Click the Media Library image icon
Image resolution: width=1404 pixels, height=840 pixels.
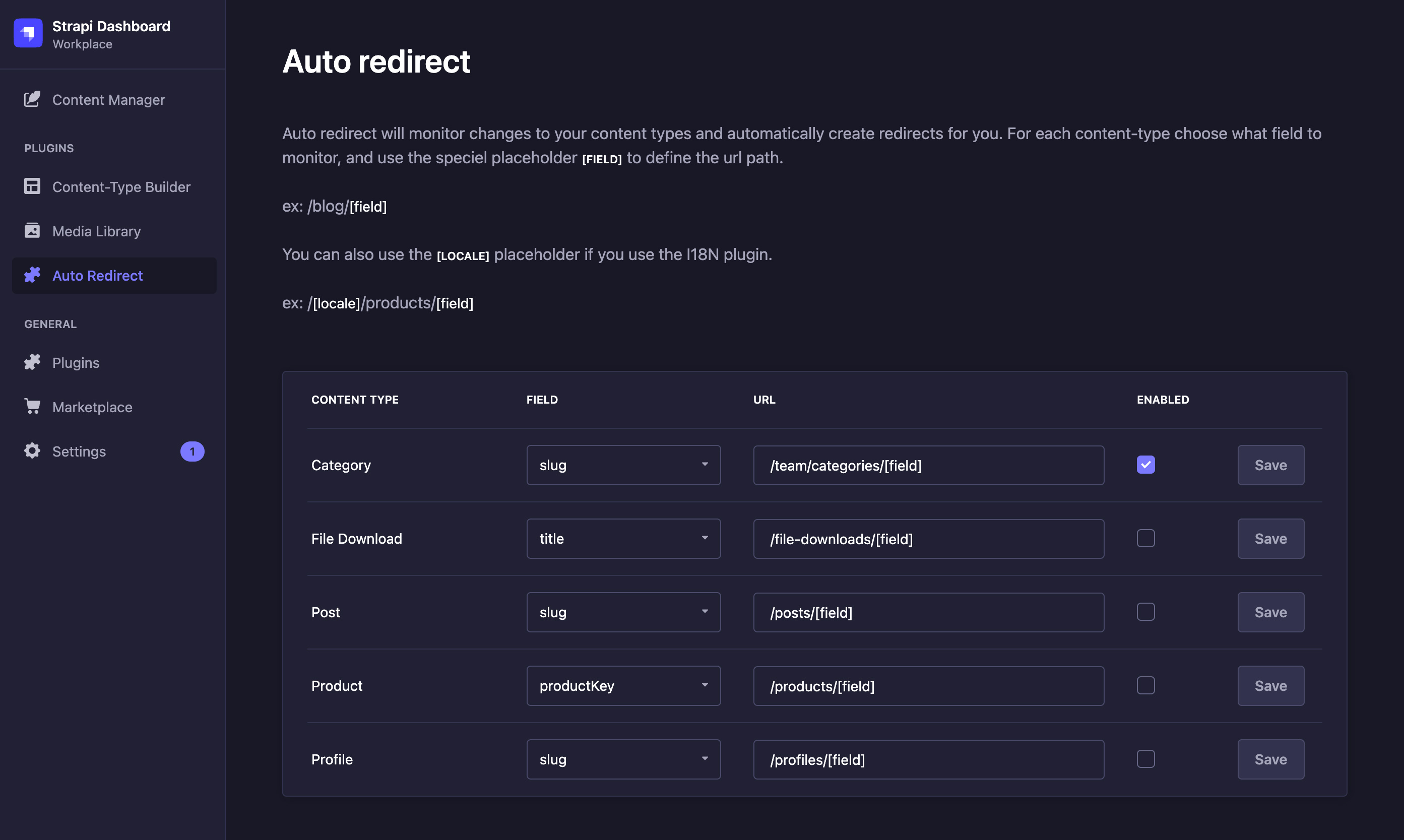pyautogui.click(x=32, y=231)
